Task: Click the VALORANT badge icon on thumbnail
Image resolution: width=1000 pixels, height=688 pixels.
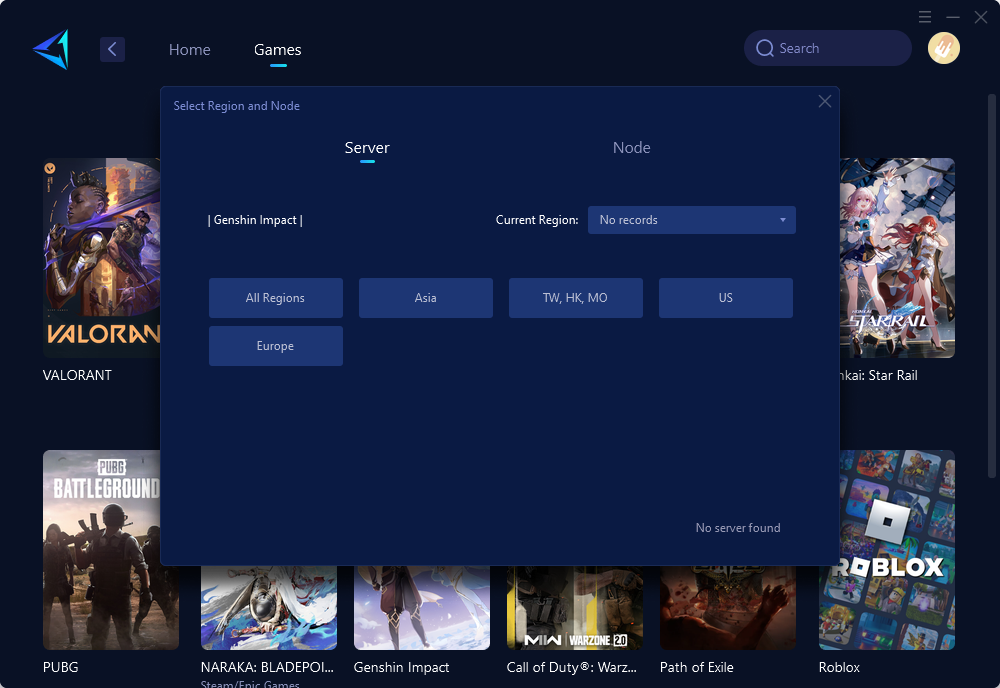Action: (50, 168)
